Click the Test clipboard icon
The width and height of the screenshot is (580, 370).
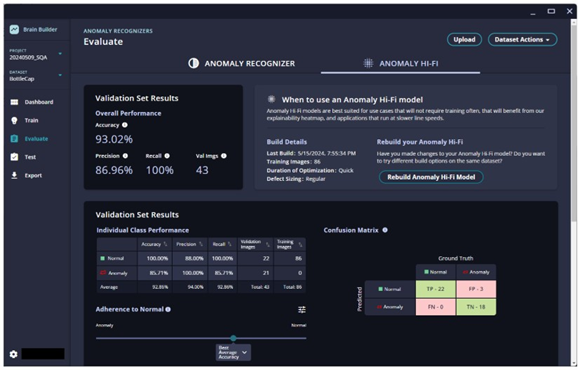(x=14, y=157)
